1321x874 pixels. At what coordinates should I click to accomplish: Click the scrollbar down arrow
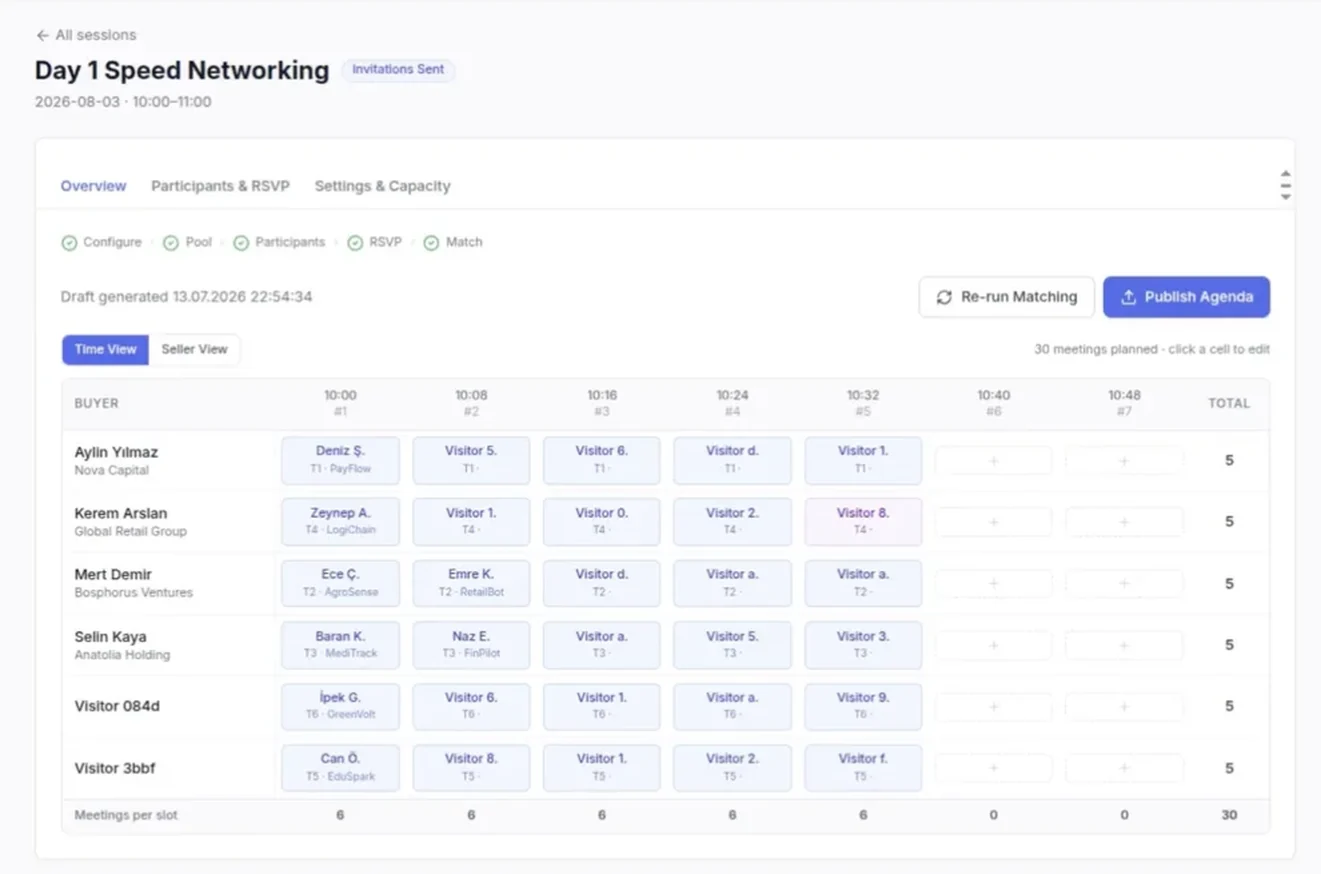click(x=1285, y=196)
